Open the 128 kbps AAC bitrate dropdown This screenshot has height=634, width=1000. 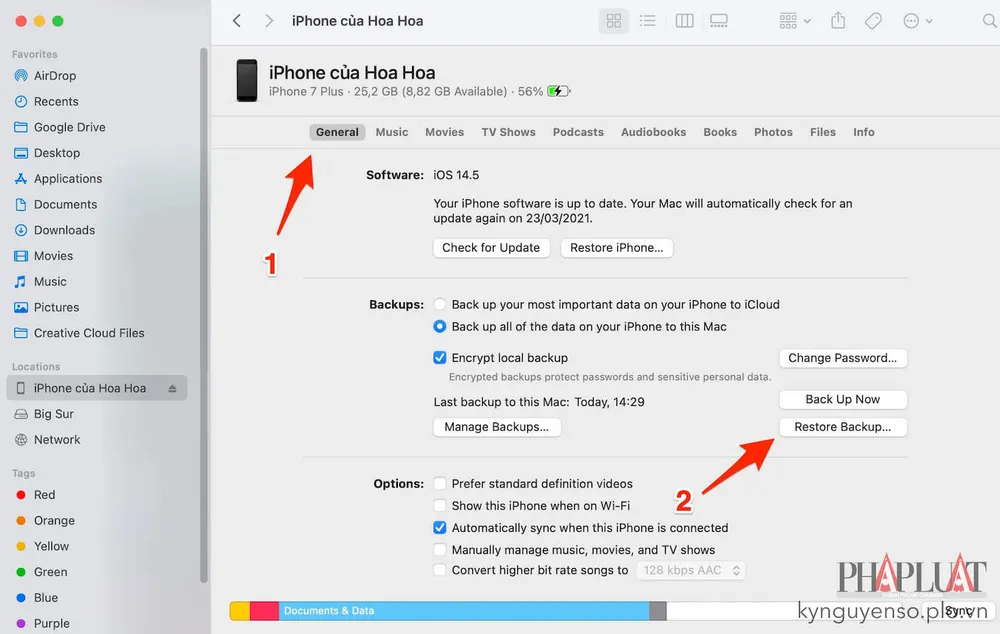click(x=691, y=570)
